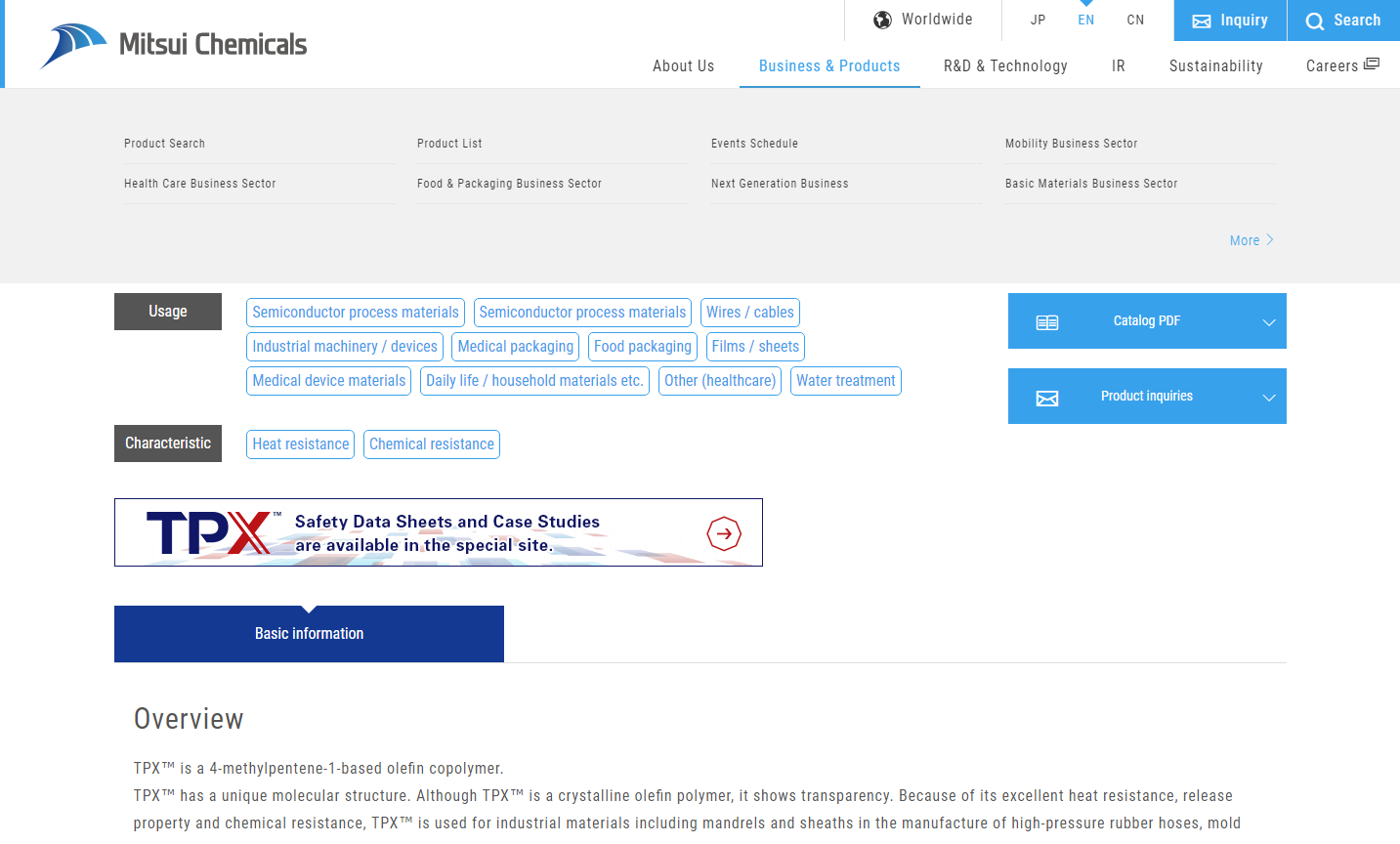Click the Heat resistance tag
This screenshot has height=844, width=1400.
tap(301, 444)
